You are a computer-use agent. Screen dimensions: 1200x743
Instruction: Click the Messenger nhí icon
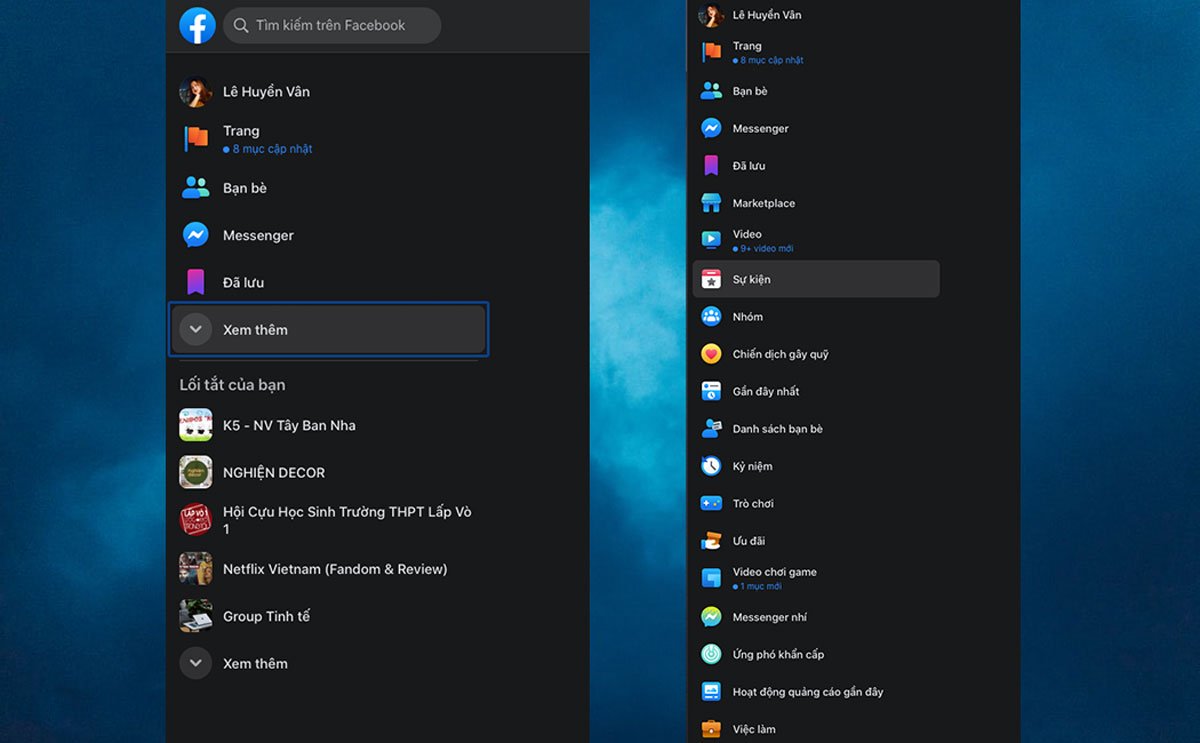click(711, 617)
